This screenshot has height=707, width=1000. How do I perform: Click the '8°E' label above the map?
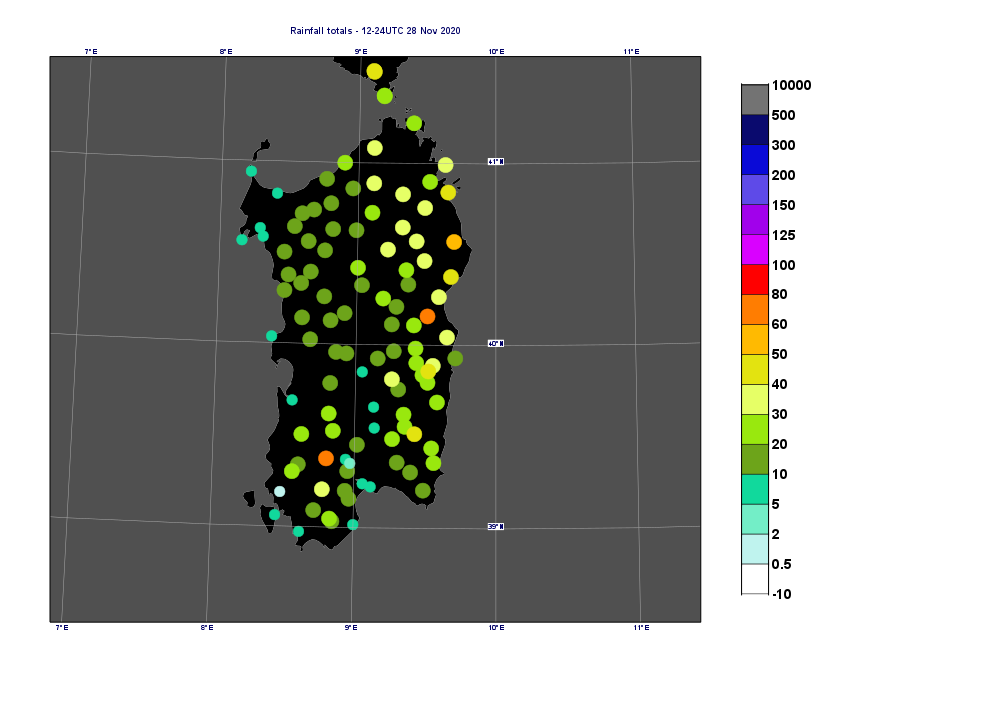tap(226, 52)
